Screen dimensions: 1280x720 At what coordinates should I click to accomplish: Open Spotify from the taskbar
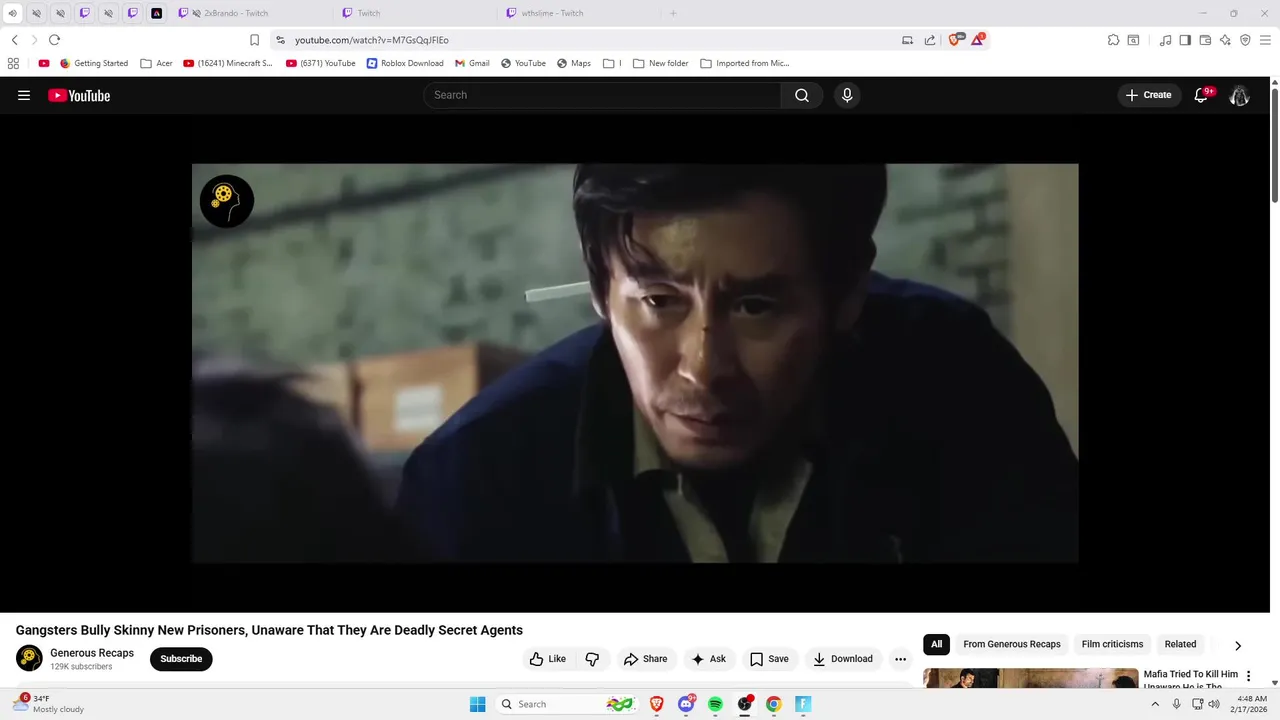[x=715, y=704]
